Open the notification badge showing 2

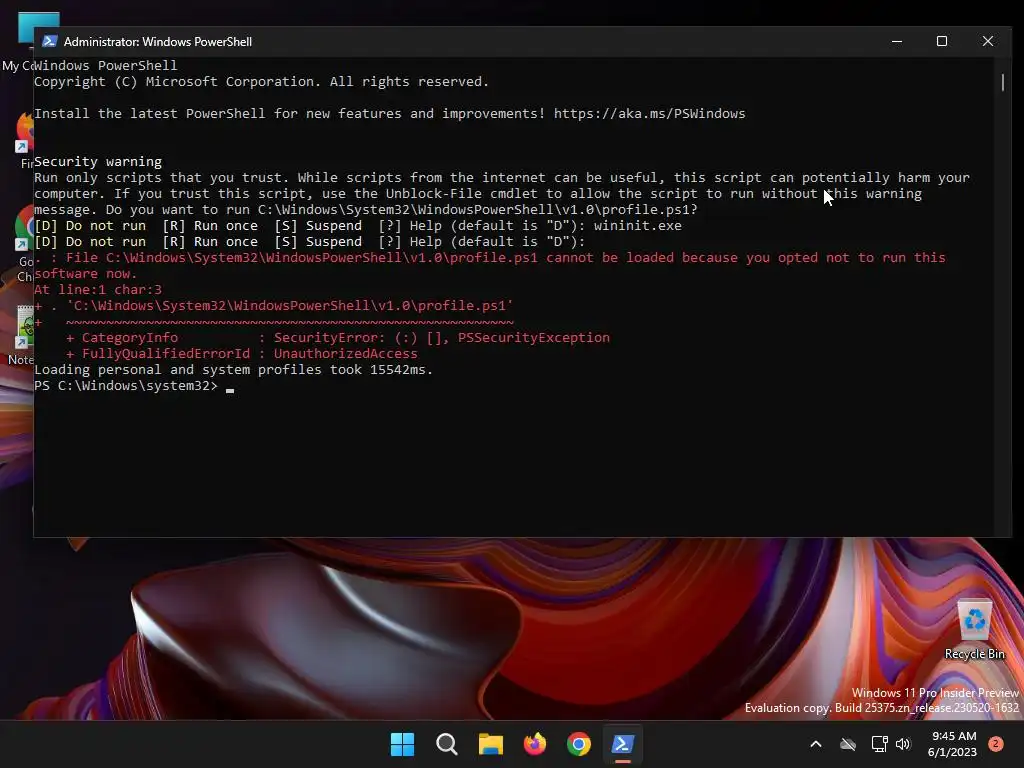[996, 744]
